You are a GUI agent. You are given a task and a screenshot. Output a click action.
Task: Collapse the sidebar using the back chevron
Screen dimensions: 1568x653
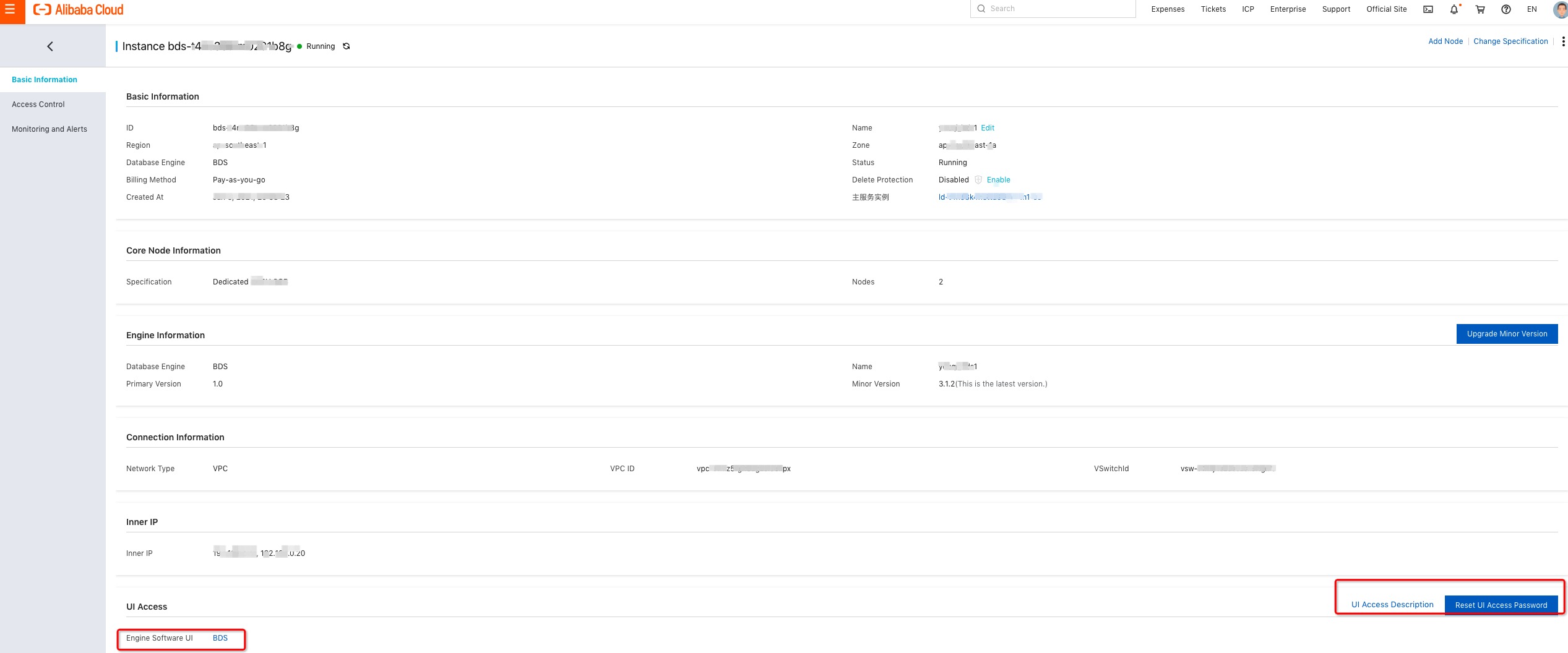(x=50, y=46)
